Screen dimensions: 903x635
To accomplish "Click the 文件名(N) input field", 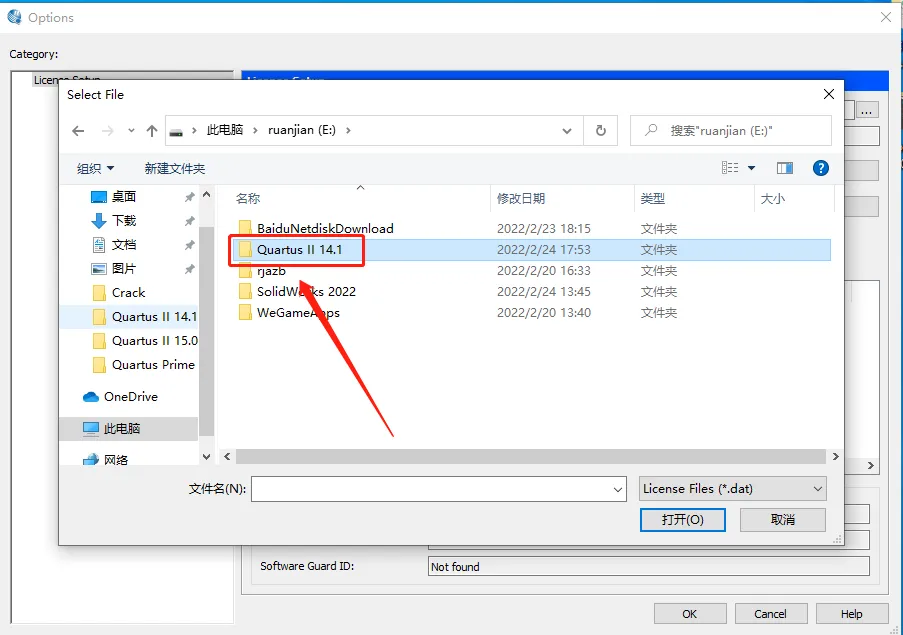I will (x=431, y=489).
